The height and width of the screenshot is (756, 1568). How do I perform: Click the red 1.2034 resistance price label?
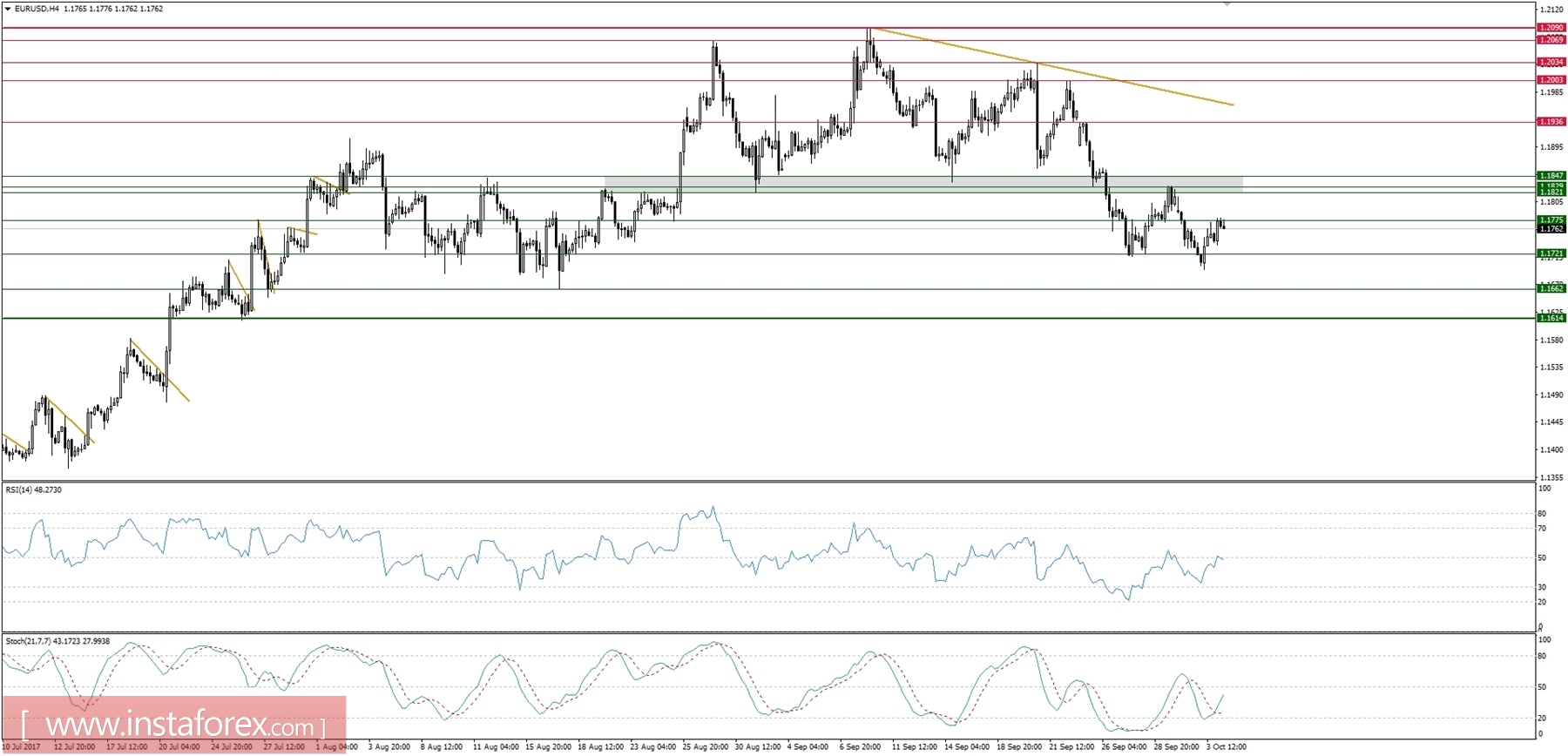pyautogui.click(x=1551, y=62)
